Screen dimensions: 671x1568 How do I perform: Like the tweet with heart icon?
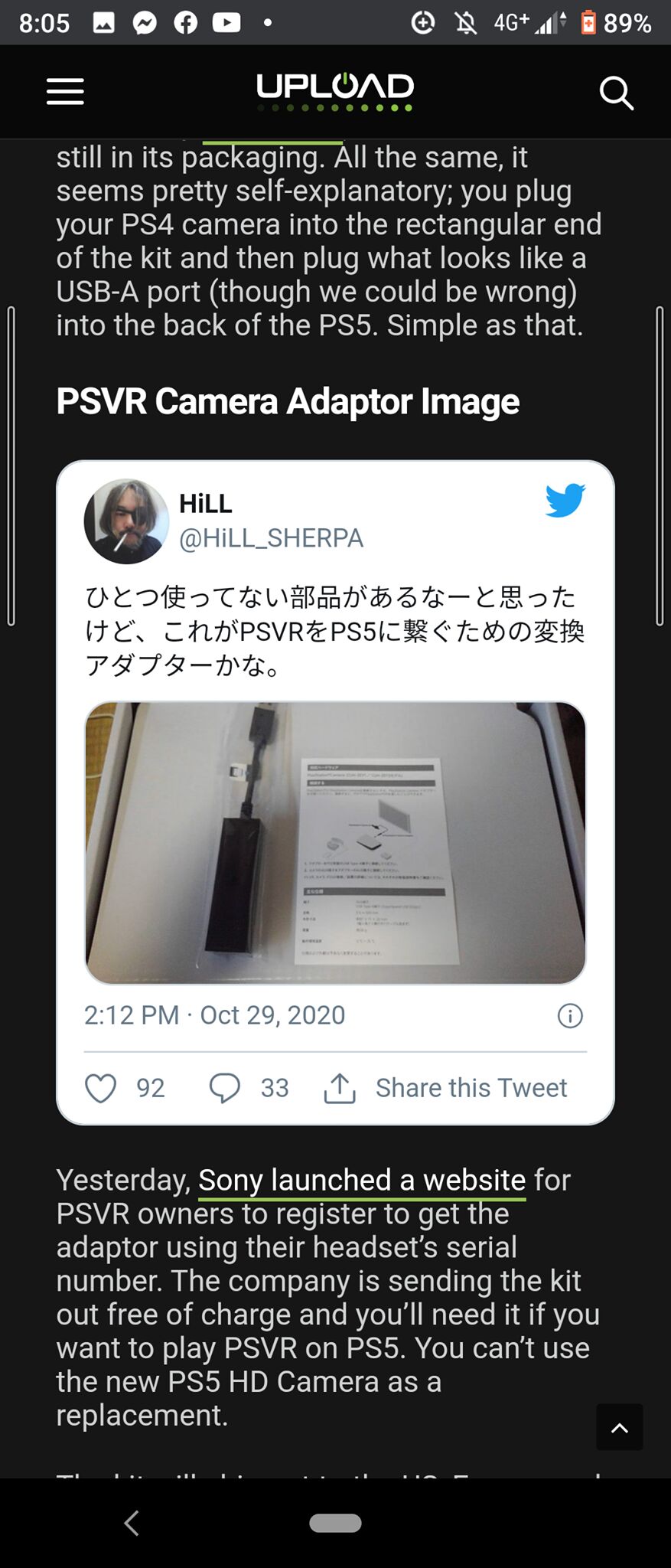pos(100,1088)
